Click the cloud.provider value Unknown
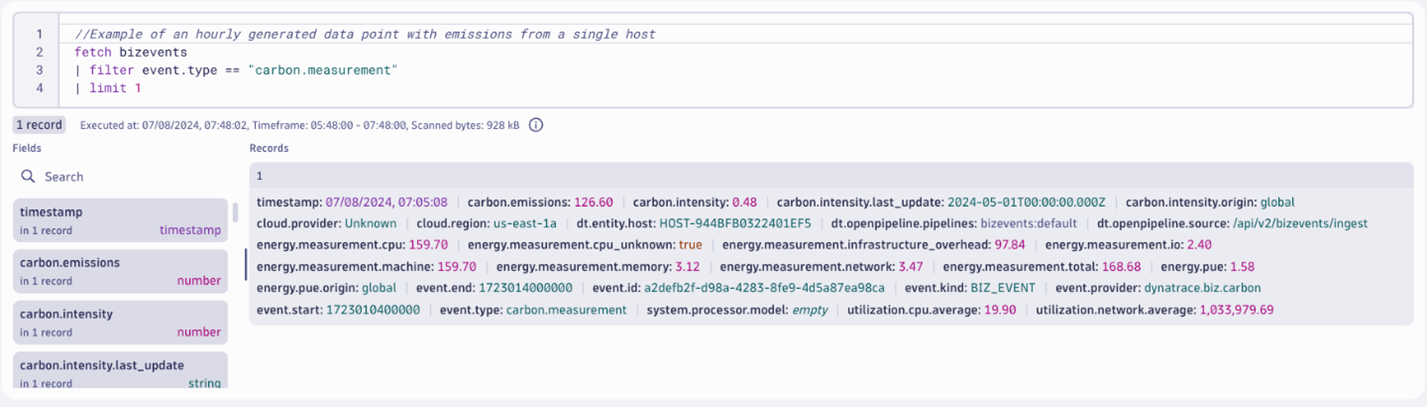This screenshot has height=407, width=1427. point(370,223)
